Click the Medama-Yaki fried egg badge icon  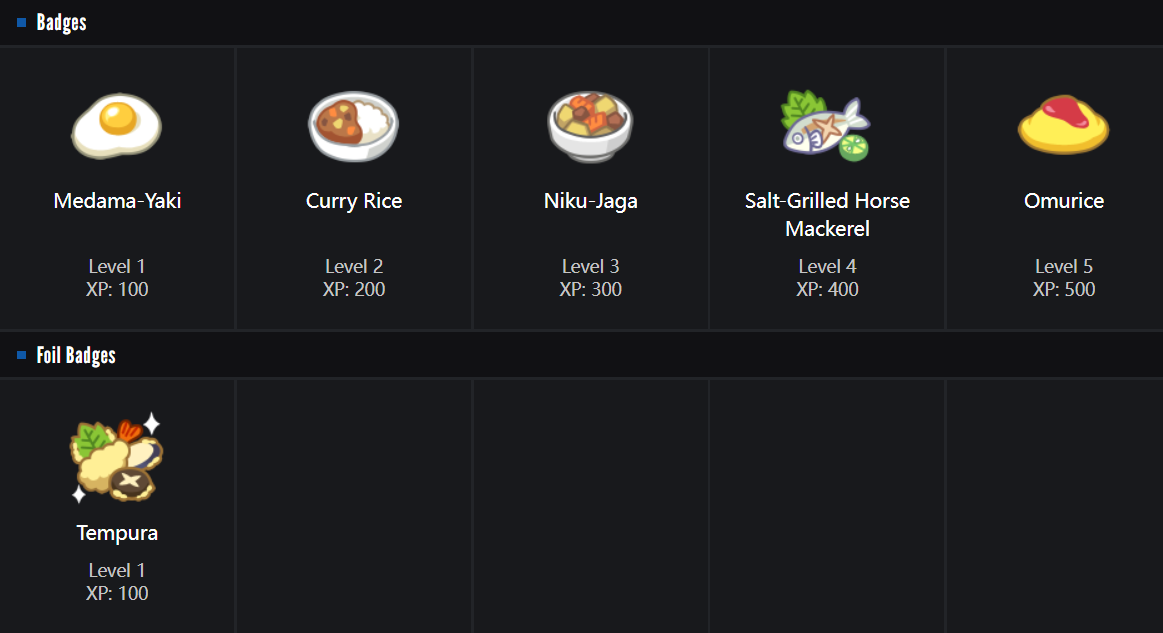117,125
